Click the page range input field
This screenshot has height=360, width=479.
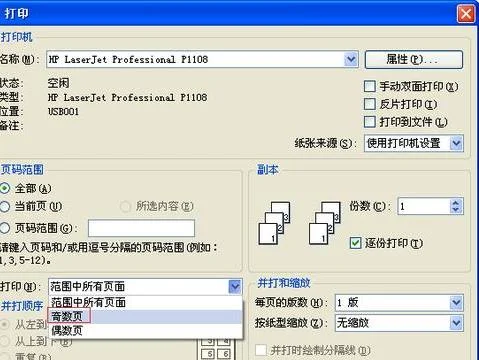(x=141, y=228)
